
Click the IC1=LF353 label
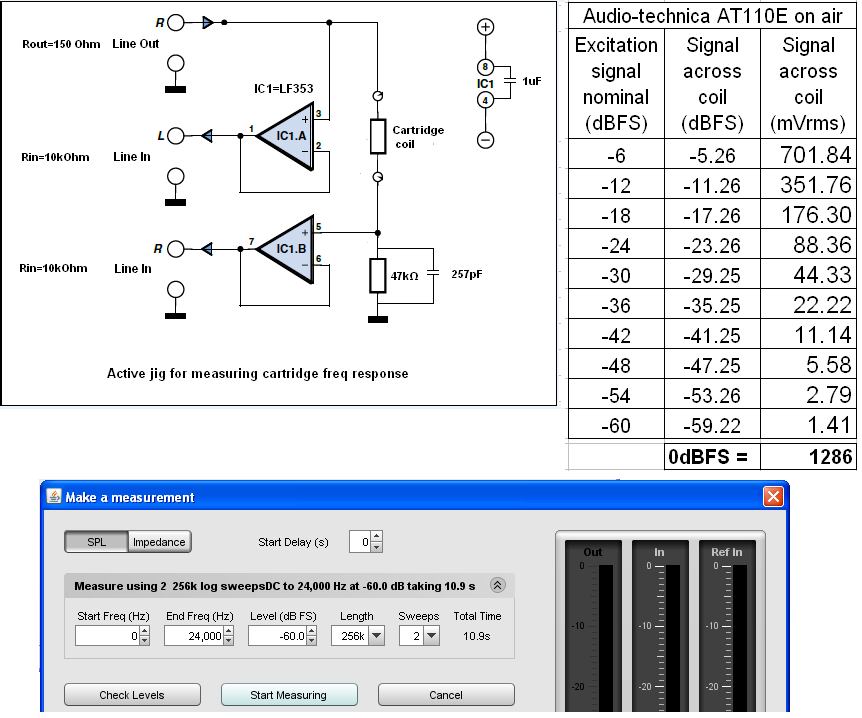coord(284,89)
